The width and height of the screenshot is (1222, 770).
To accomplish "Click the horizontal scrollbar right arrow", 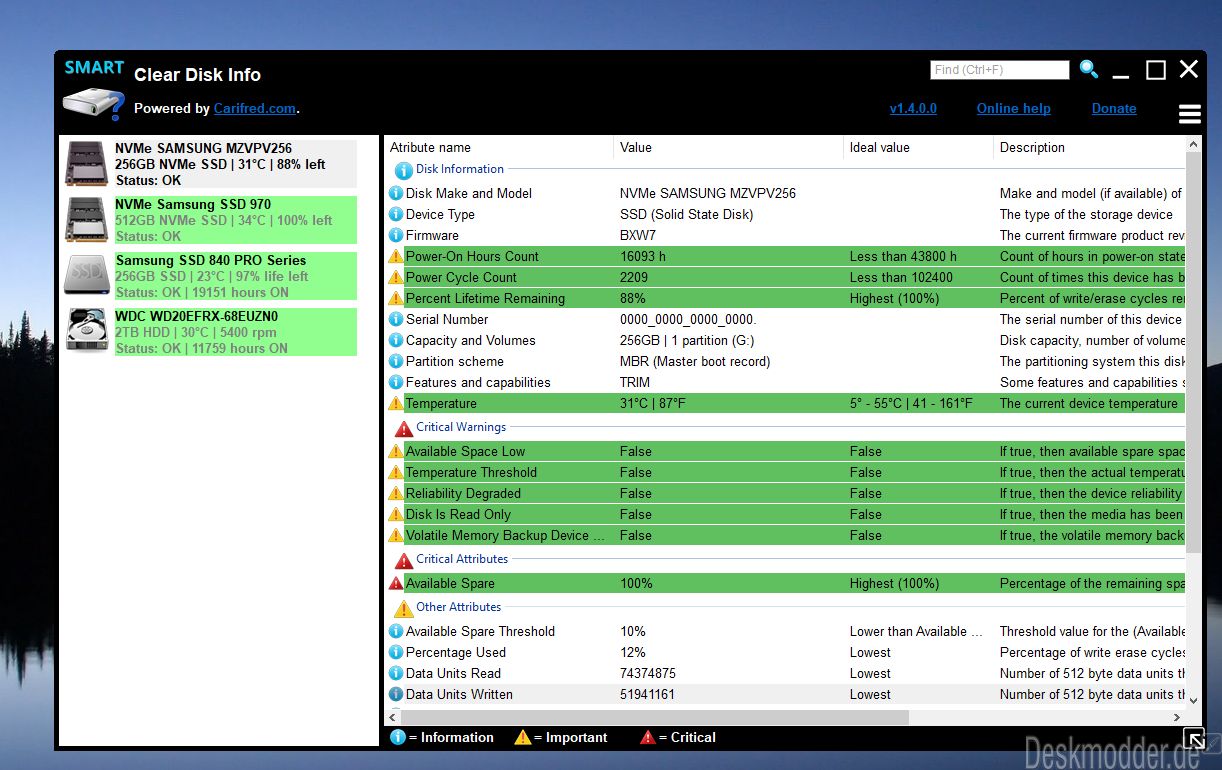I will pos(1176,717).
